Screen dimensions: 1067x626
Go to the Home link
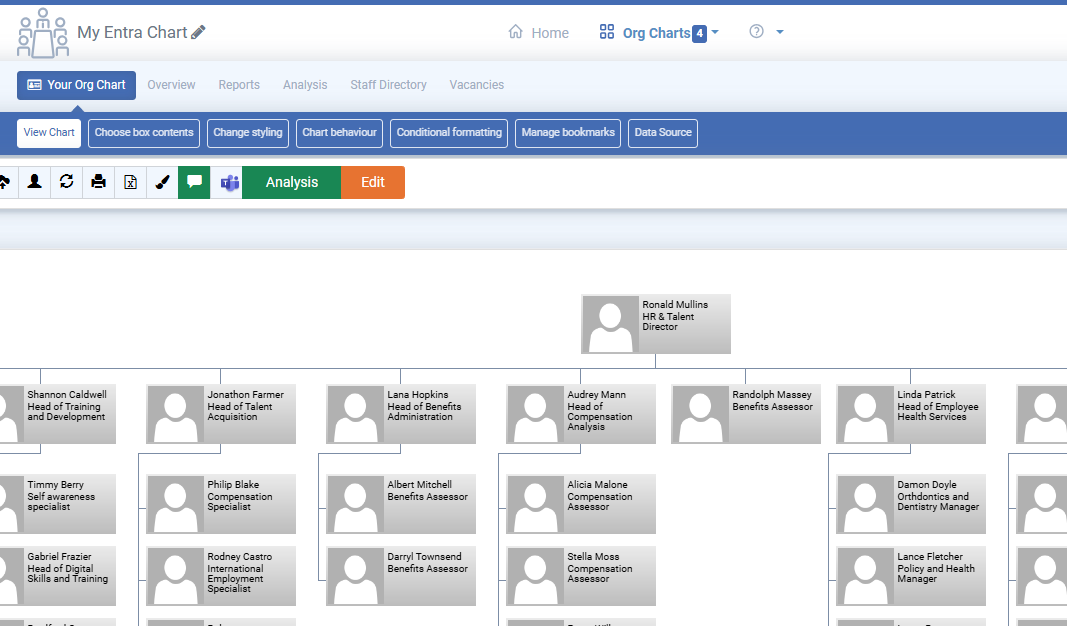coord(539,33)
